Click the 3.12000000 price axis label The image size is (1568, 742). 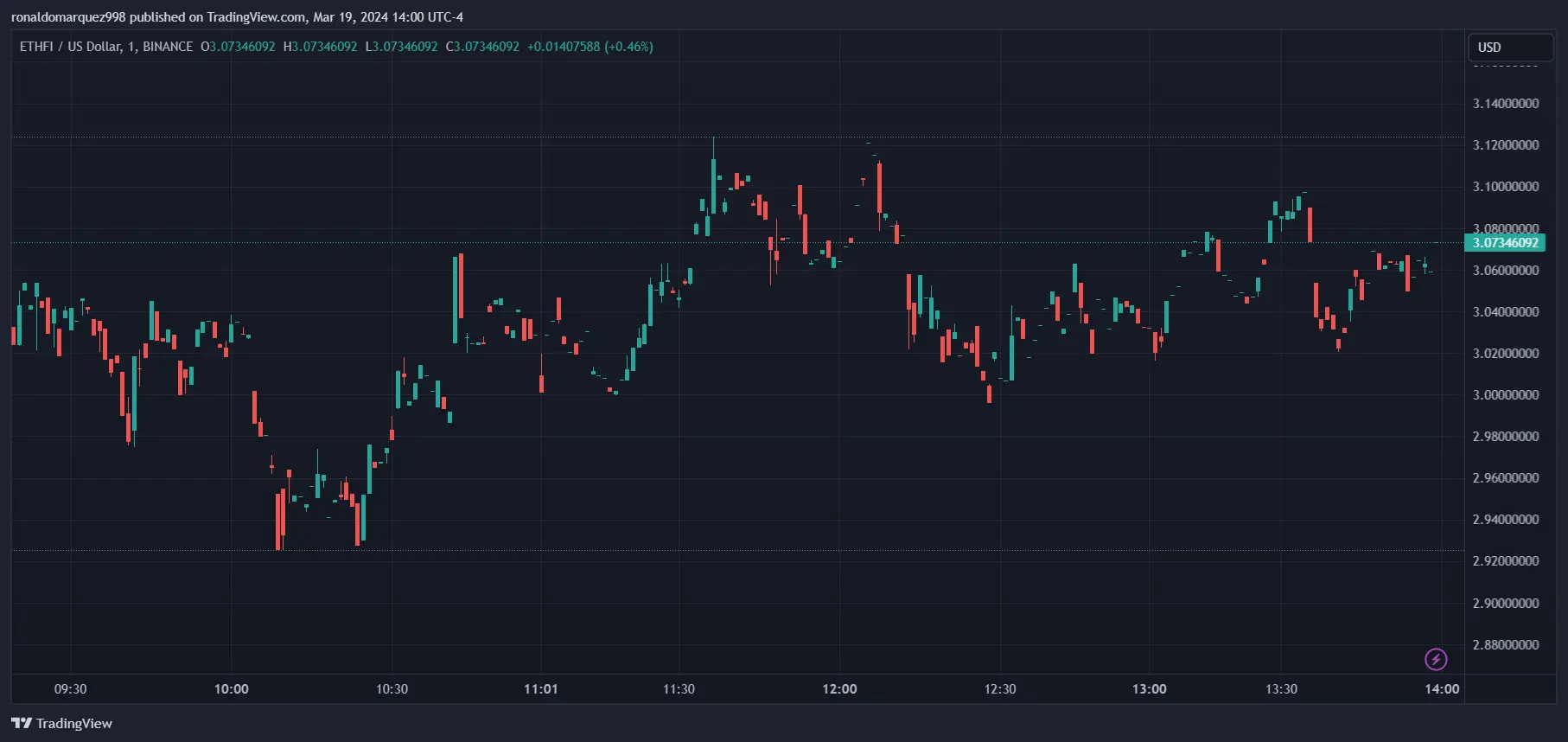coord(1506,145)
